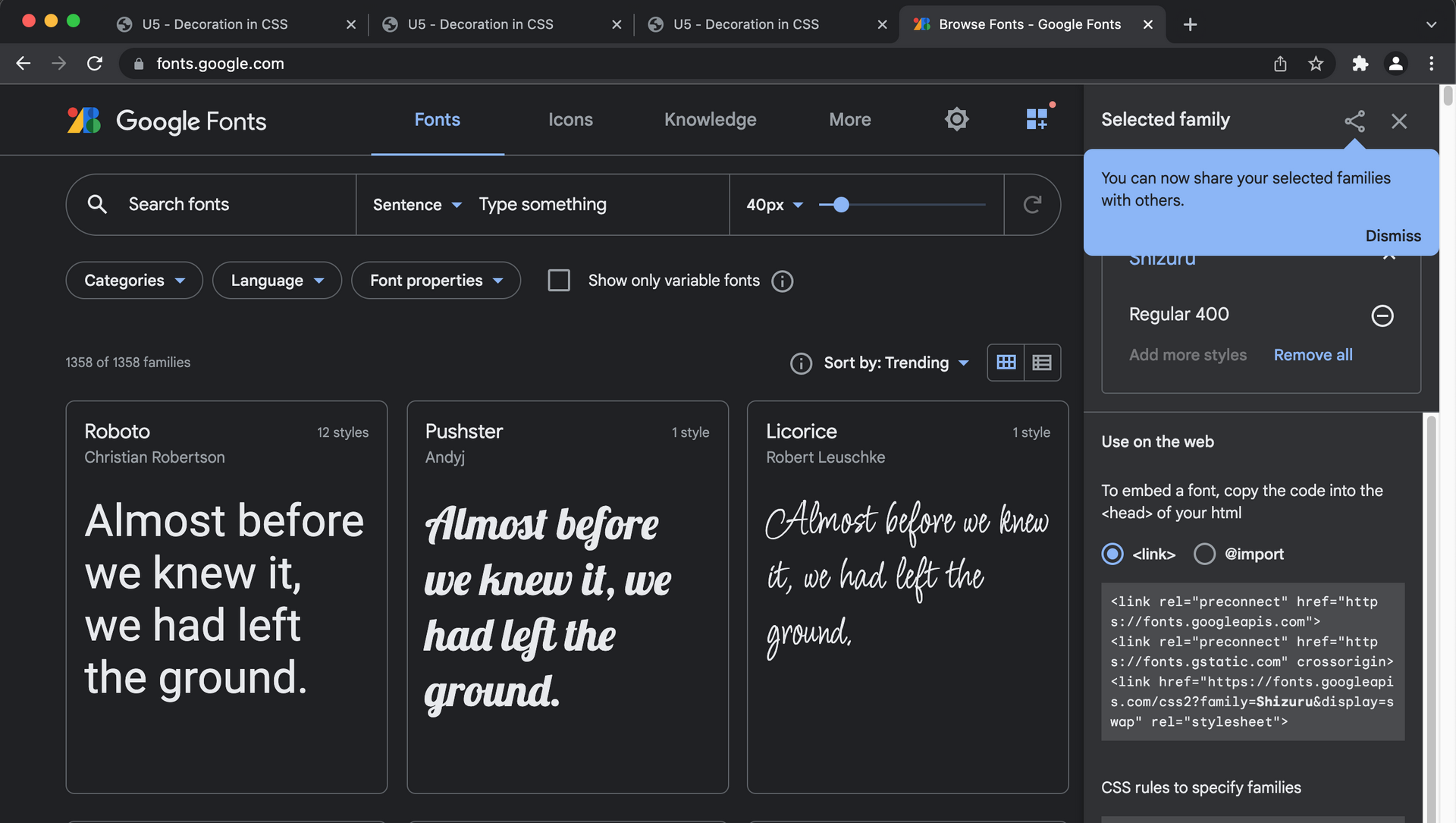1456x823 pixels.
Task: Dismiss the share families tooltip
Action: [1392, 236]
